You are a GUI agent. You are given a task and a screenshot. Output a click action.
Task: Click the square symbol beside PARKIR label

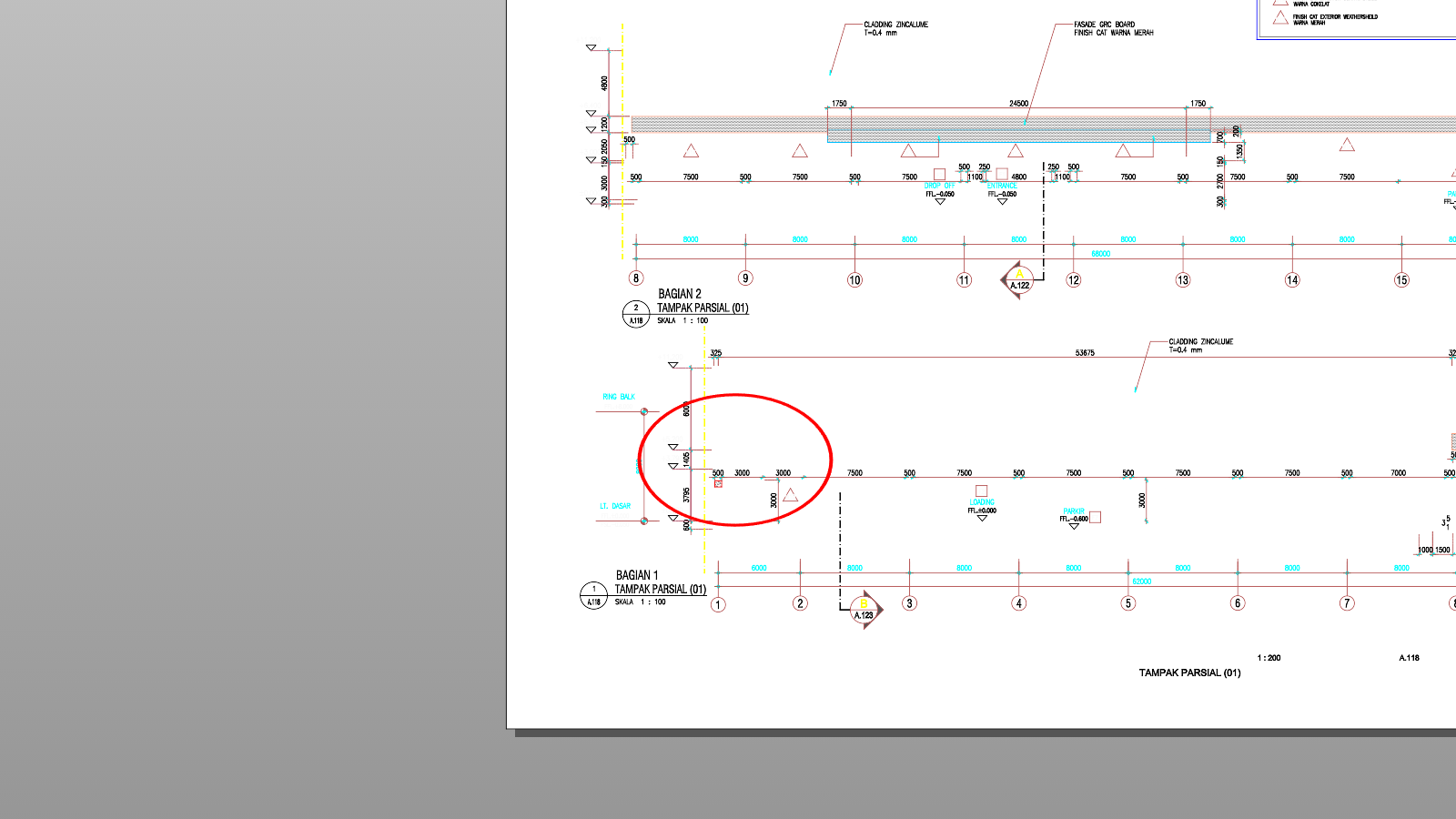tap(1095, 517)
